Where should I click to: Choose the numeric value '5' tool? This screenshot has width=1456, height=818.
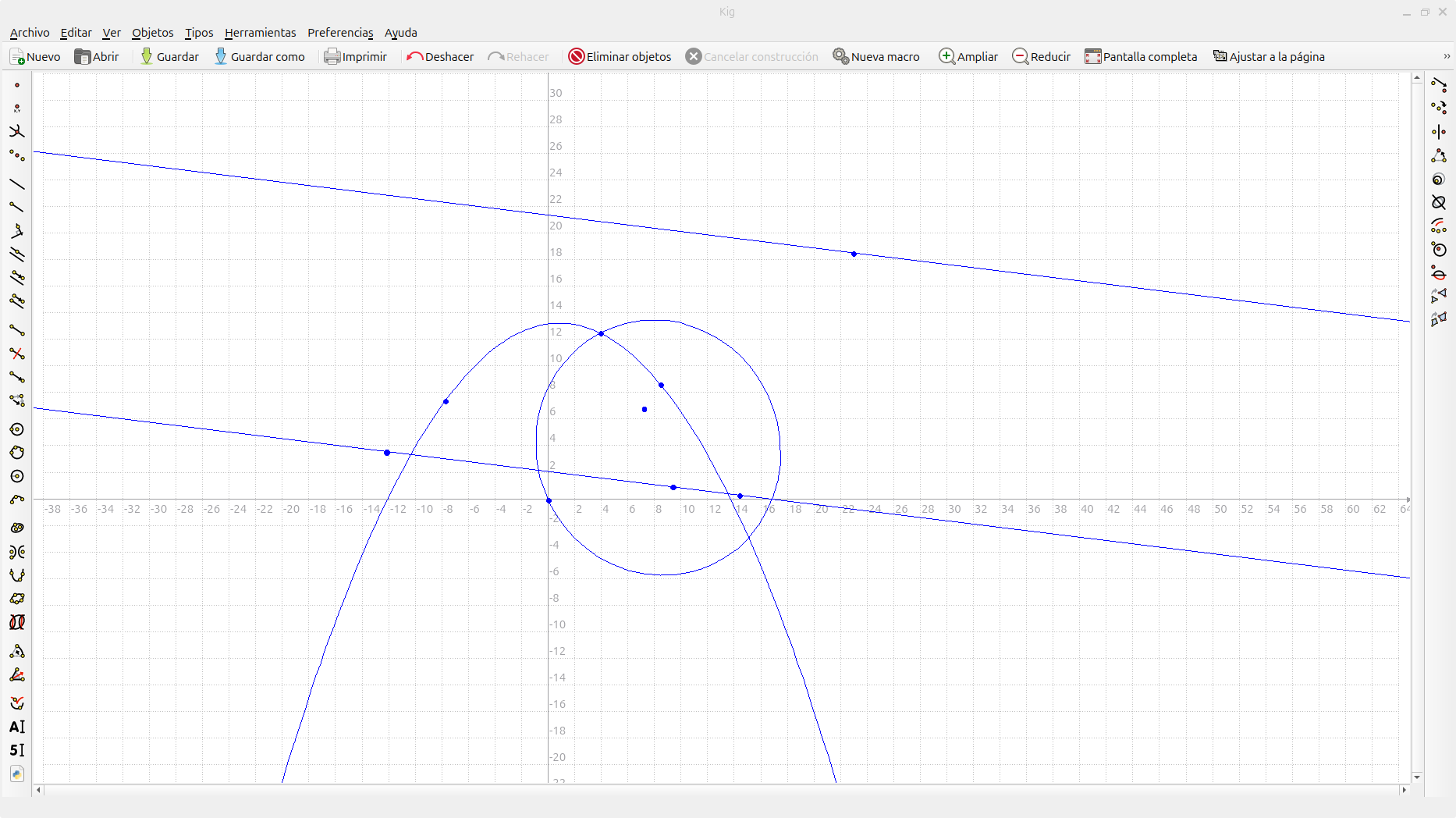16,750
